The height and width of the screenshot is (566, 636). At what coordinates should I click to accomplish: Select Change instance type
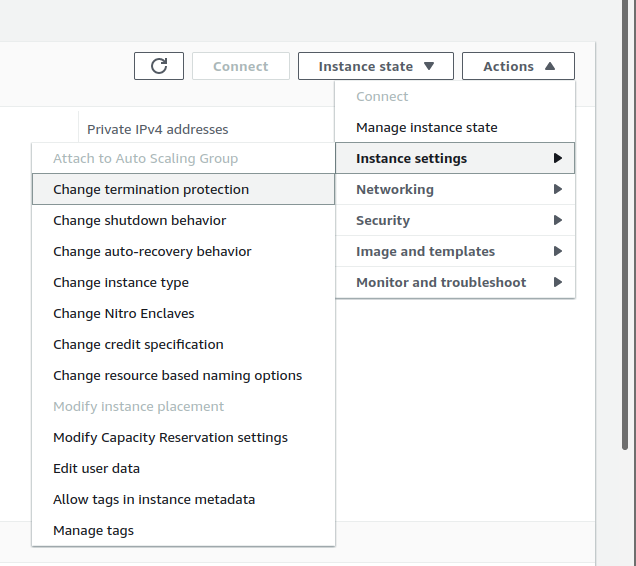(121, 282)
